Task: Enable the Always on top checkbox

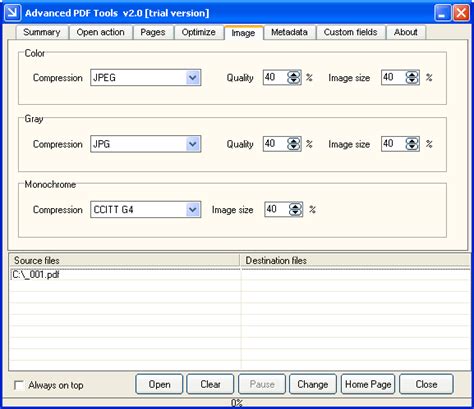Action: (x=19, y=385)
